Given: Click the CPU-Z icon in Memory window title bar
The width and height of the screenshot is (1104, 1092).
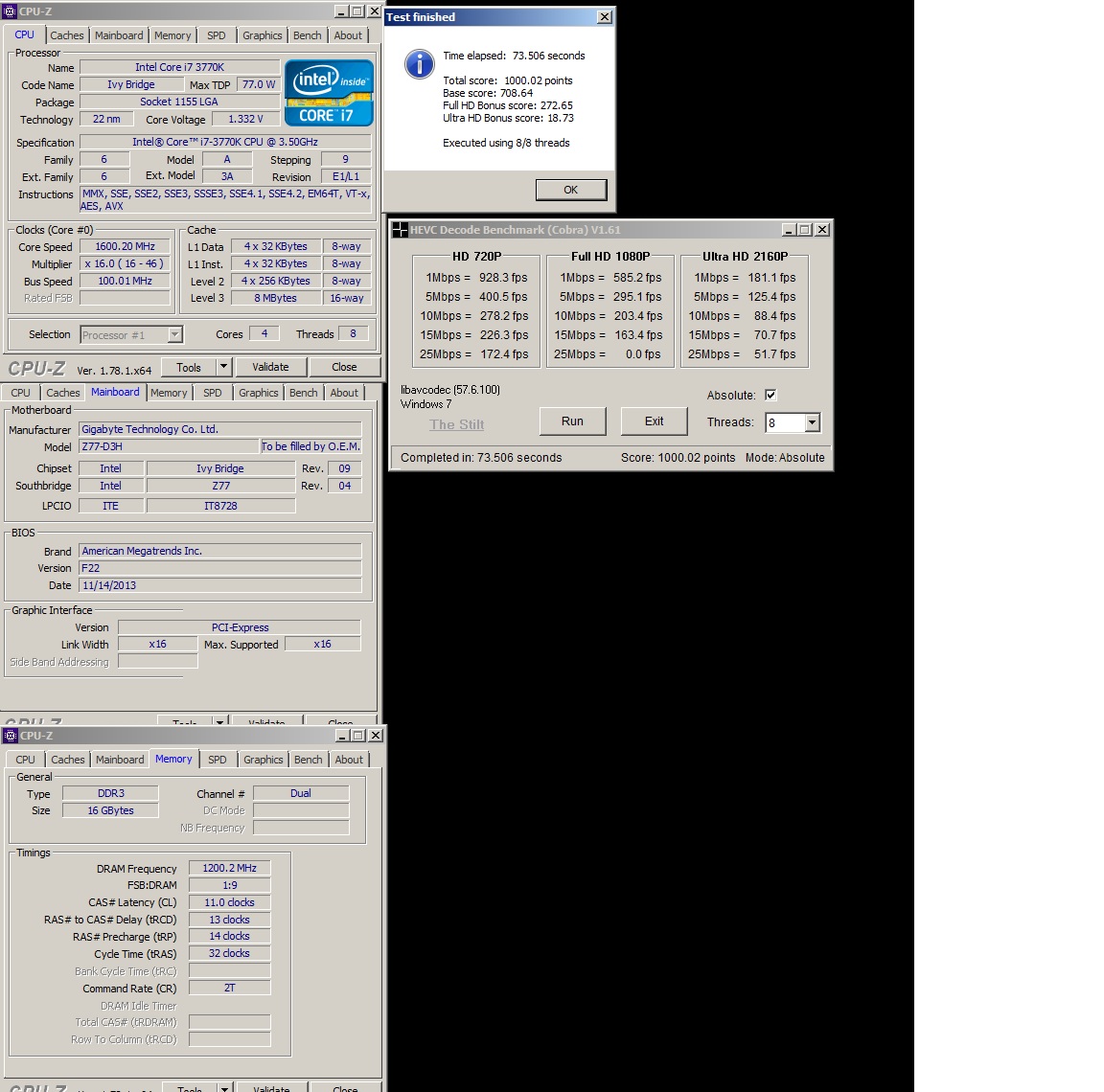Looking at the screenshot, I should click(10, 736).
